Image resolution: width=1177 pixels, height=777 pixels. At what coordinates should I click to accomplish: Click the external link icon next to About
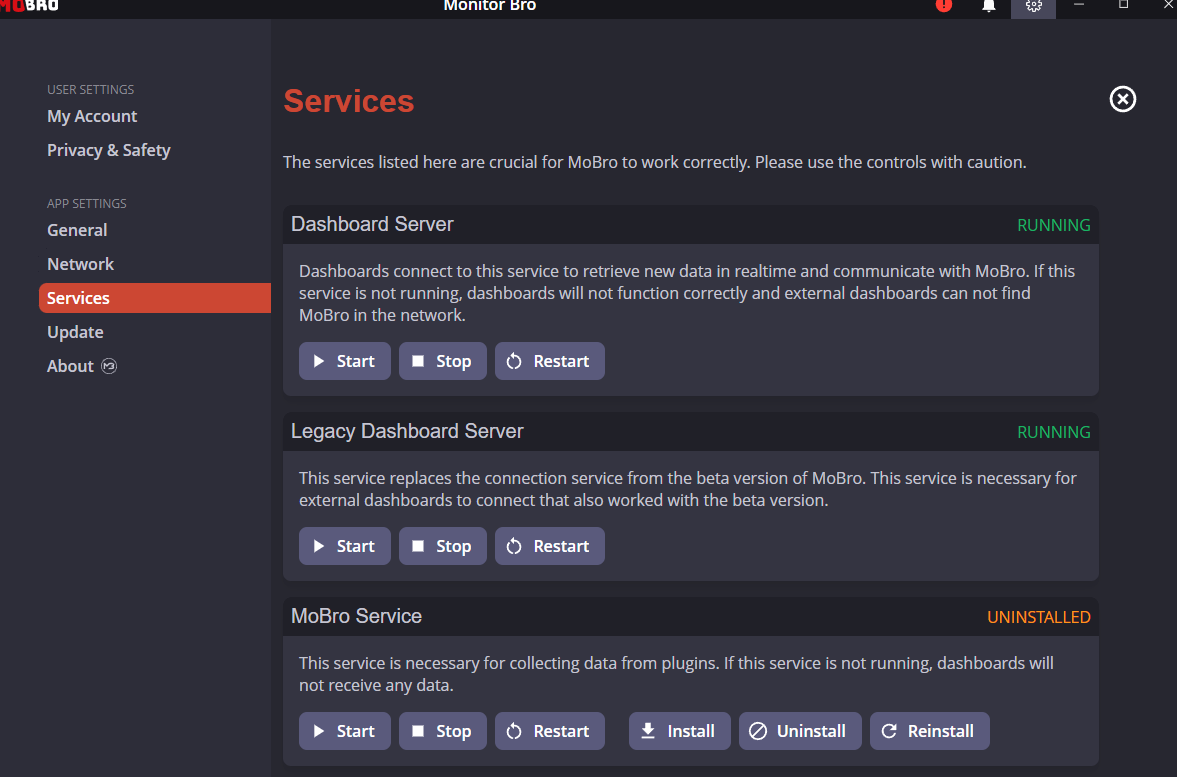click(x=109, y=366)
